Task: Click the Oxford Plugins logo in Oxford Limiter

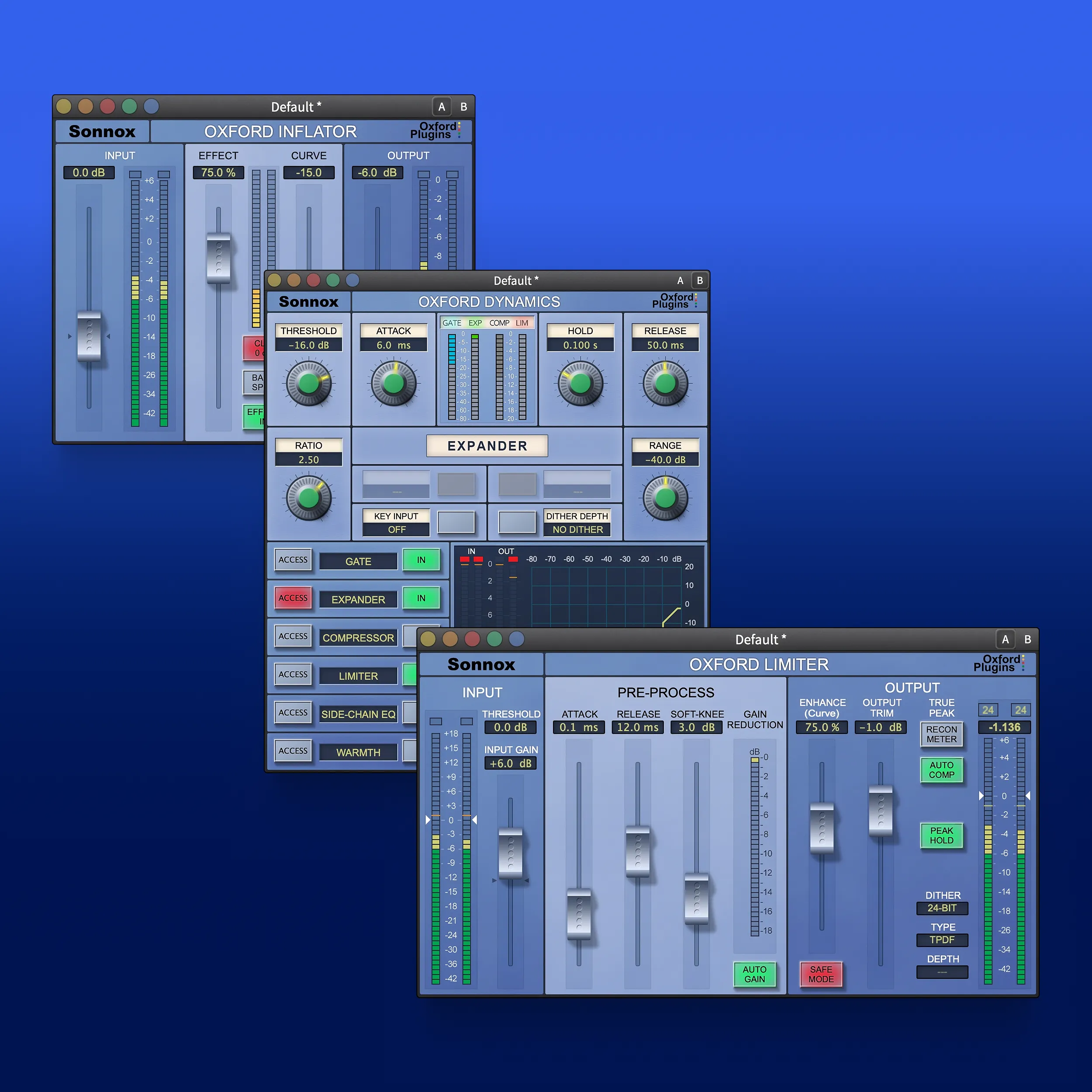Action: pos(999,663)
